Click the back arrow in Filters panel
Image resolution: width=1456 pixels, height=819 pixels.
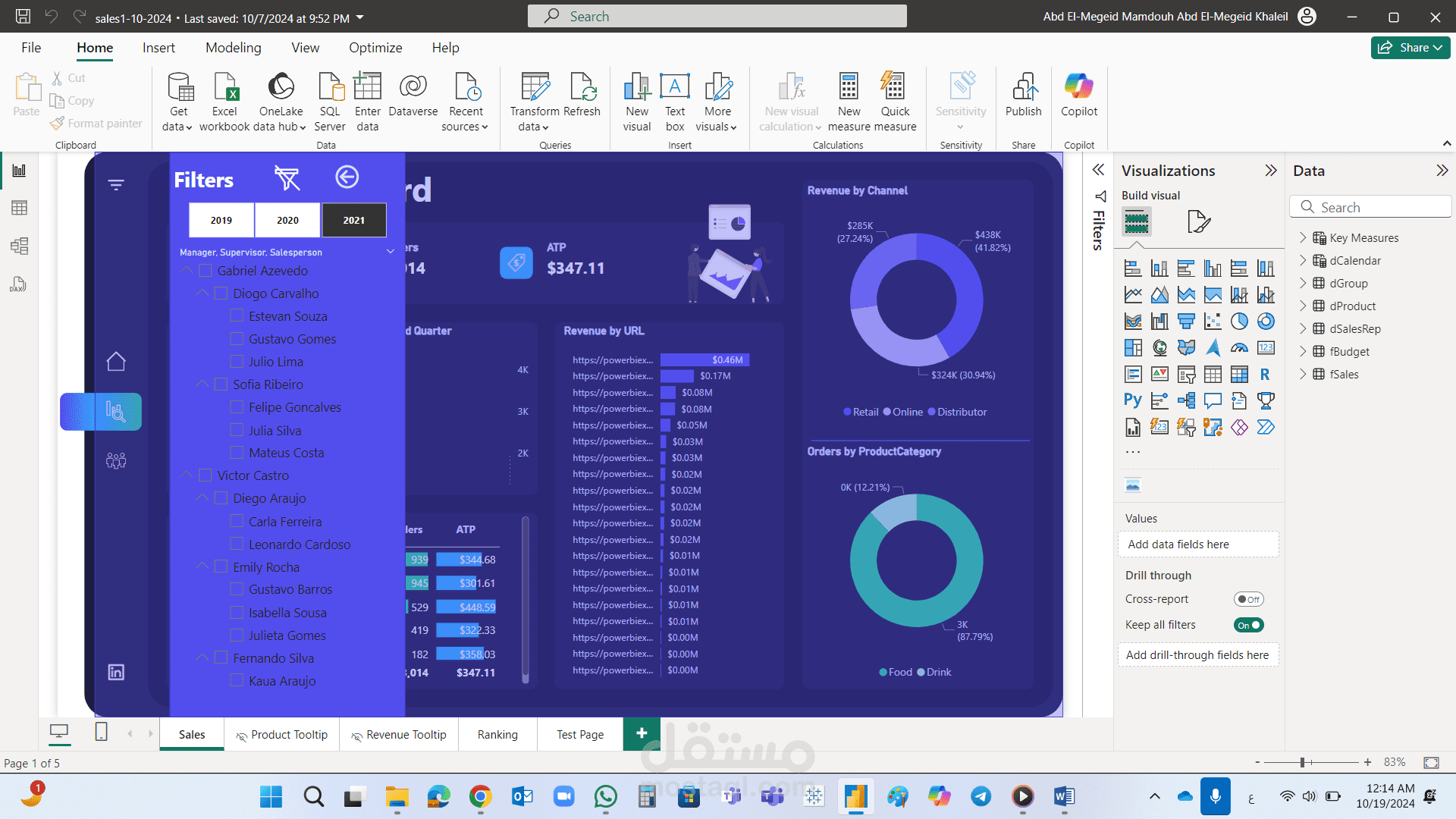coord(347,177)
